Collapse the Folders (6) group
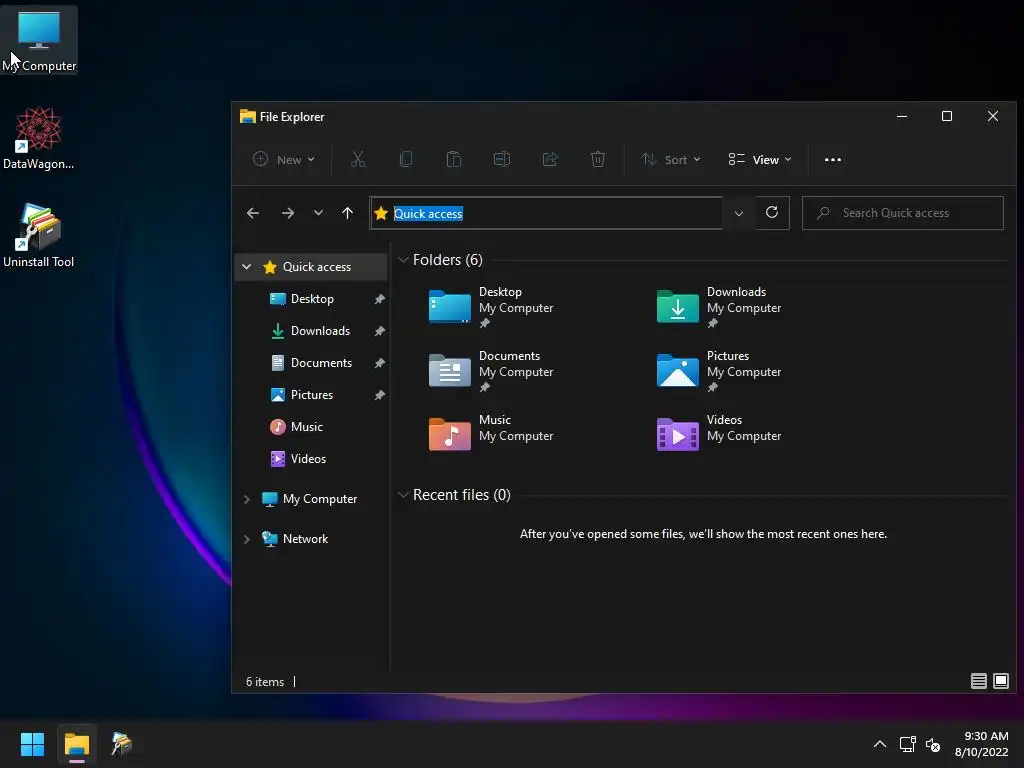The image size is (1024, 768). click(403, 260)
